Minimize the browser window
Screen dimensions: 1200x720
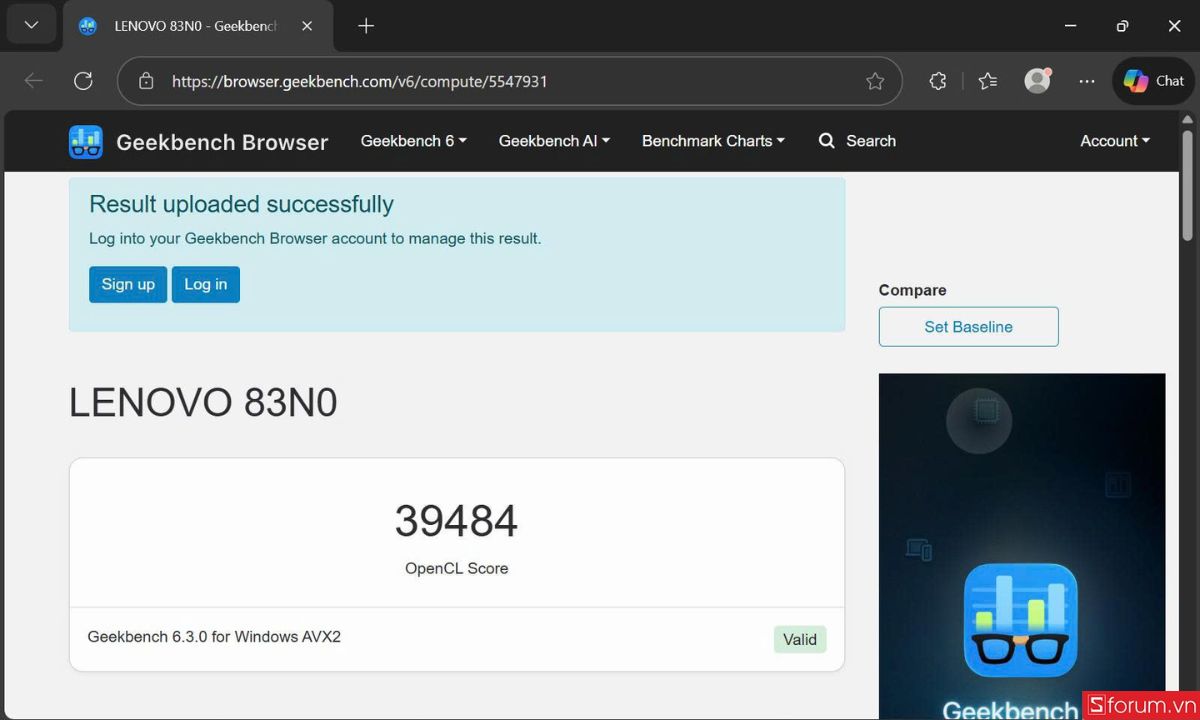pos(1071,26)
